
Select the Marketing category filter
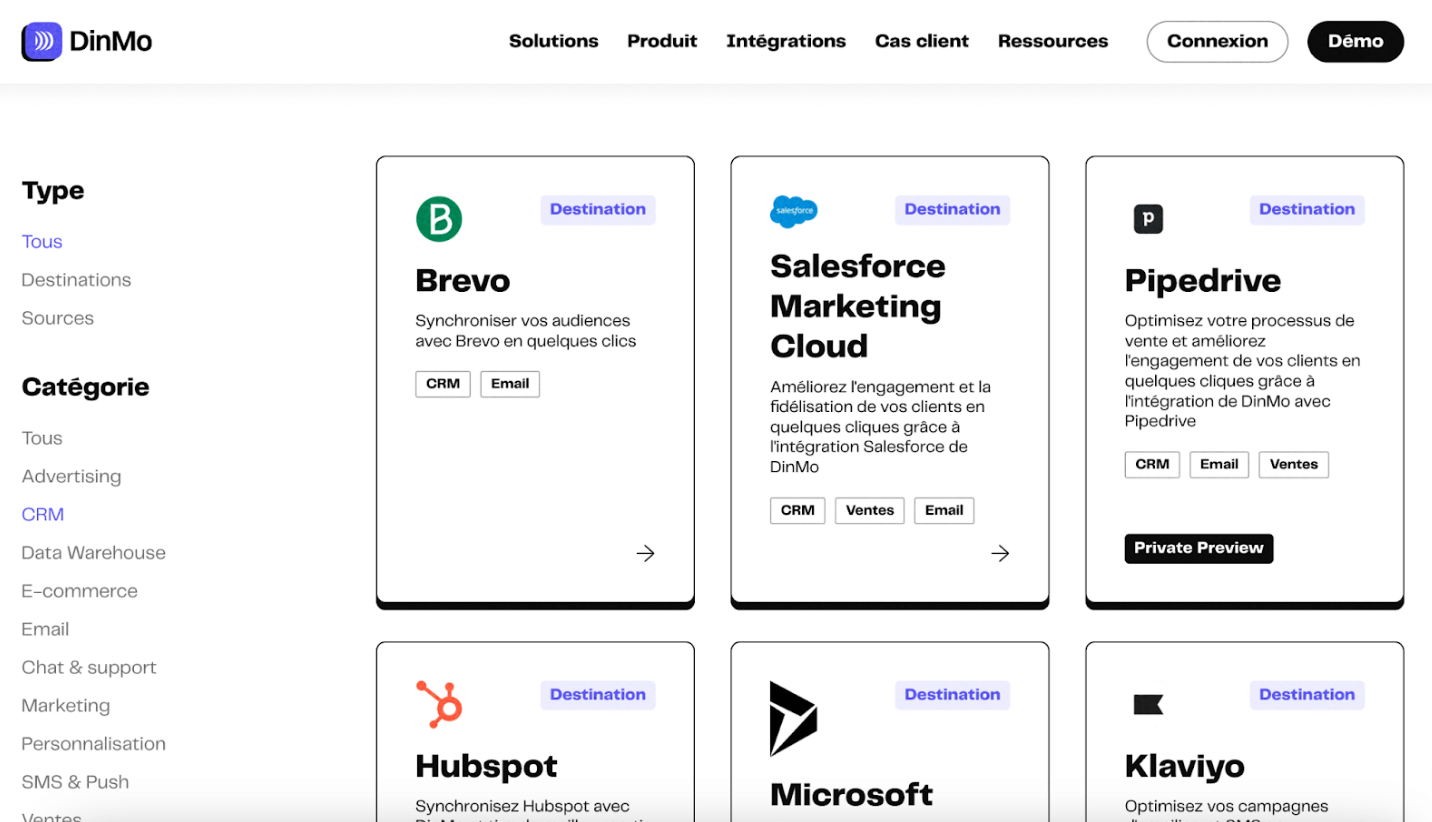[x=66, y=705]
